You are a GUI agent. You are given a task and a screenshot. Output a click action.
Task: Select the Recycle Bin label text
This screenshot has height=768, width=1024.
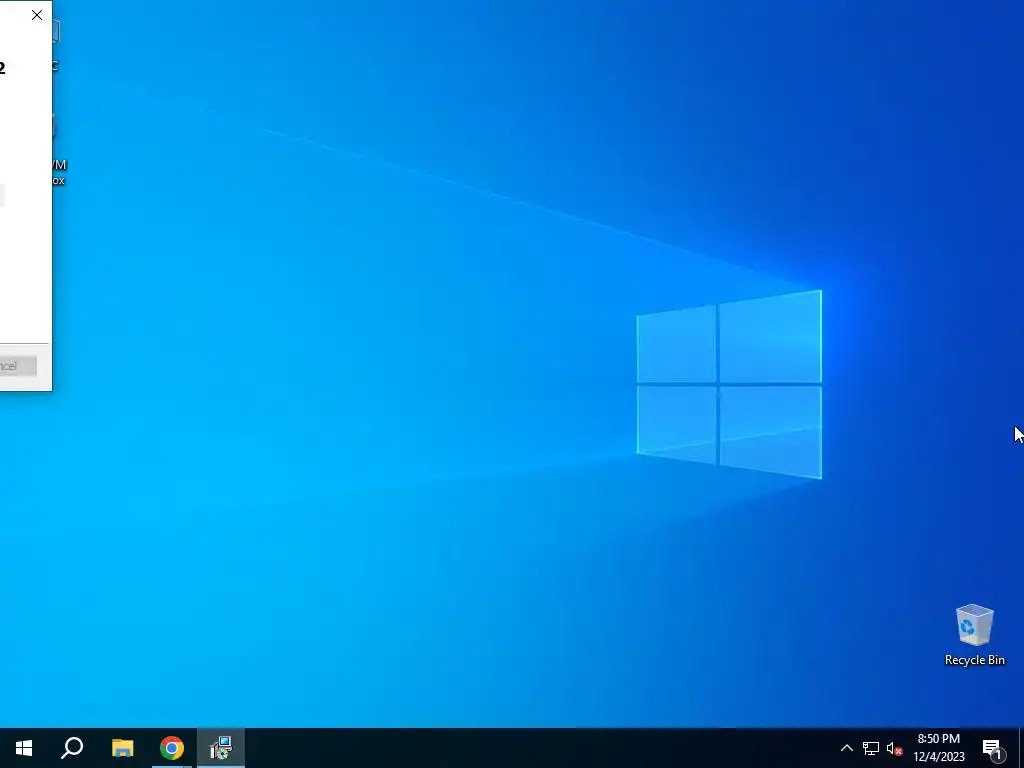tap(974, 660)
